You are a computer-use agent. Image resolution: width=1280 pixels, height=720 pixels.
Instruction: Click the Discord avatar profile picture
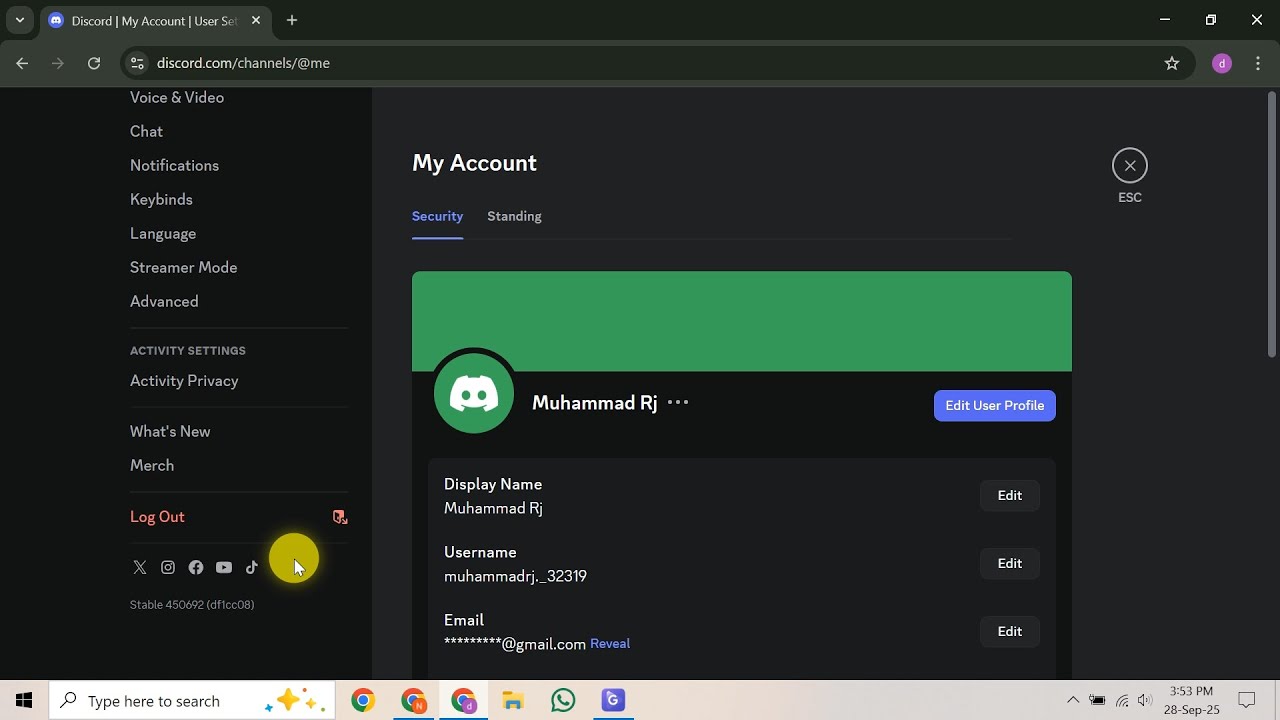(x=474, y=393)
